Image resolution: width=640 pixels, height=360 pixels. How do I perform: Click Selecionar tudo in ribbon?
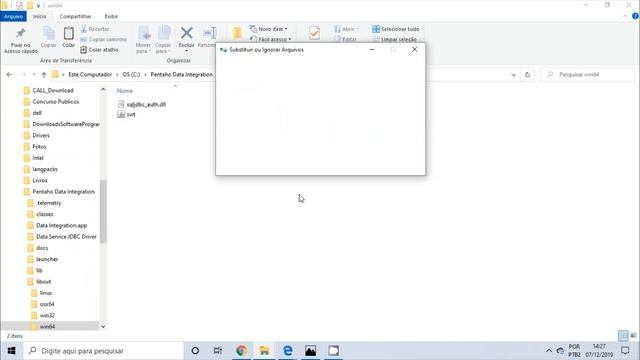coord(396,29)
